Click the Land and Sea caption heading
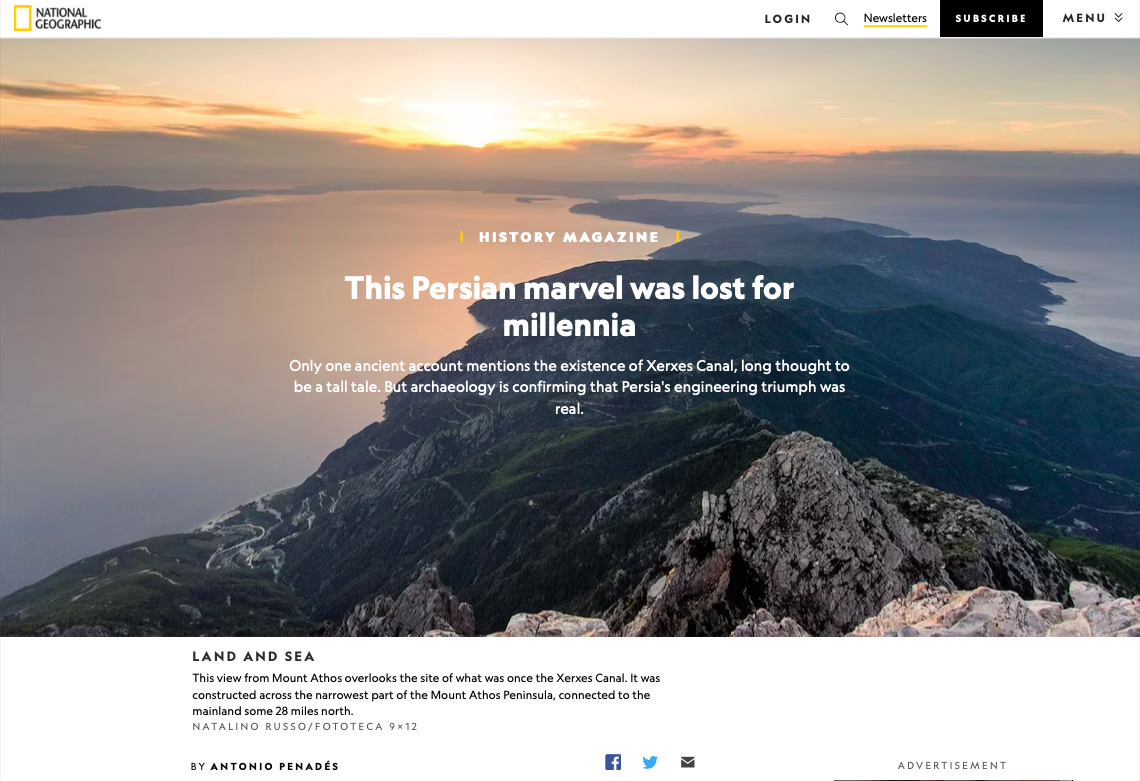Image resolution: width=1140 pixels, height=781 pixels. point(254,657)
